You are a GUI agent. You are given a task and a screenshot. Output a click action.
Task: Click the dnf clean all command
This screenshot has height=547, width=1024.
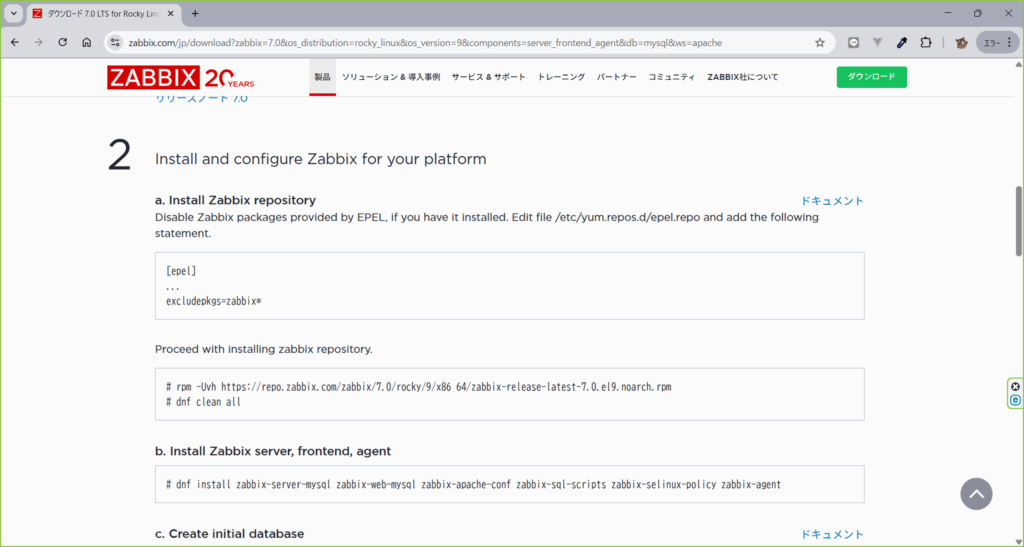click(x=204, y=402)
